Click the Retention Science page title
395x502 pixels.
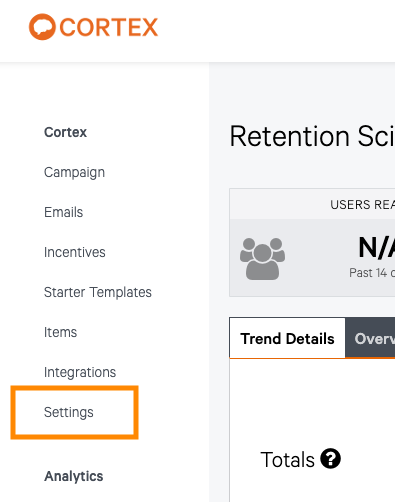tap(312, 136)
